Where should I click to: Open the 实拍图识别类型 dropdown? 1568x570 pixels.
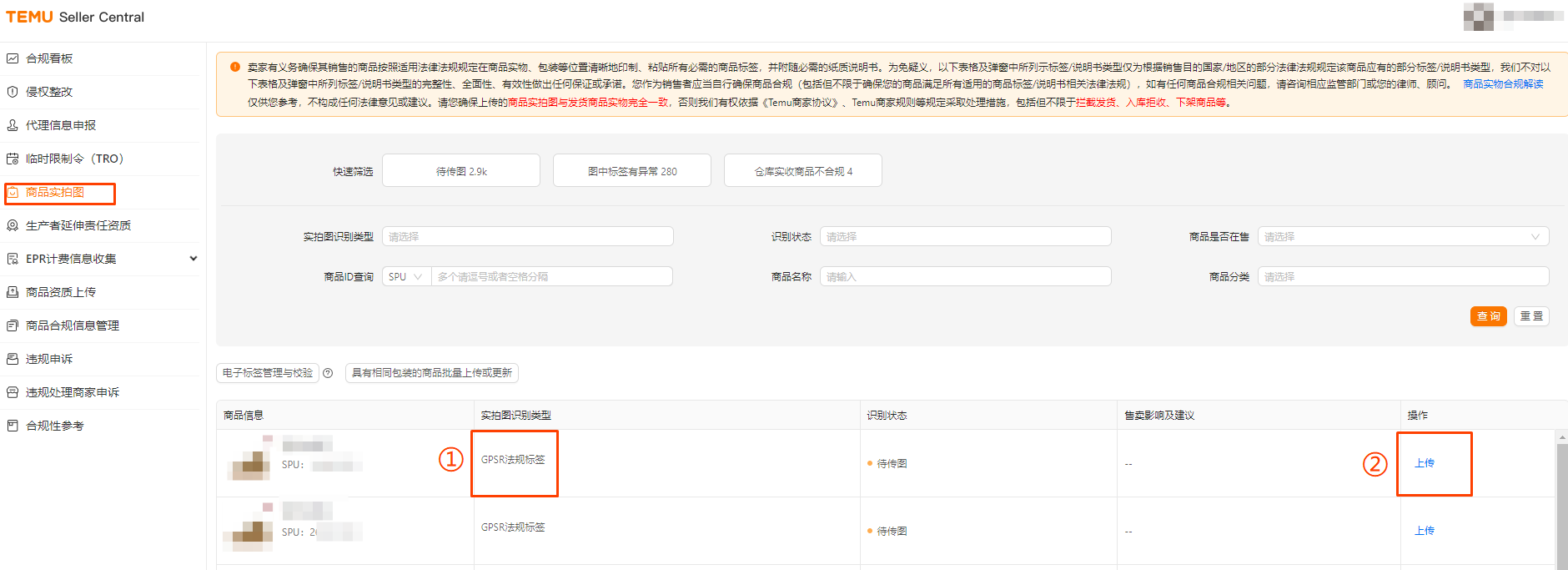coord(528,236)
